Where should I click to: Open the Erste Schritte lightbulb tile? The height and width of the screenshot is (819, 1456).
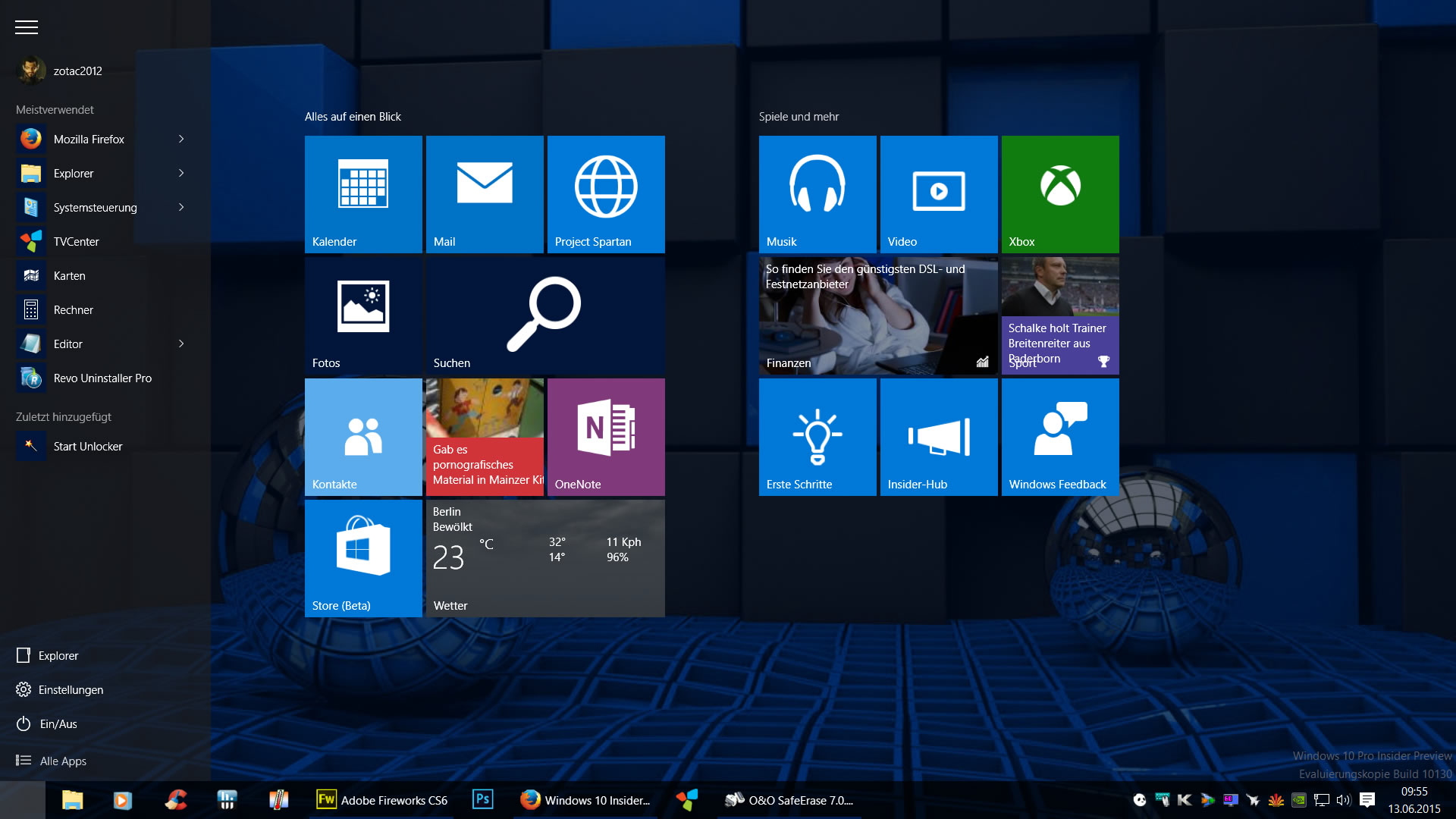point(817,437)
